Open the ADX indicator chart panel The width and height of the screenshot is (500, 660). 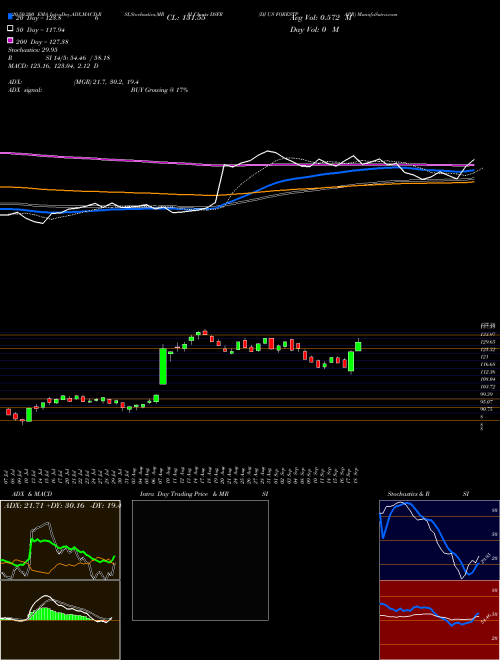pos(60,540)
